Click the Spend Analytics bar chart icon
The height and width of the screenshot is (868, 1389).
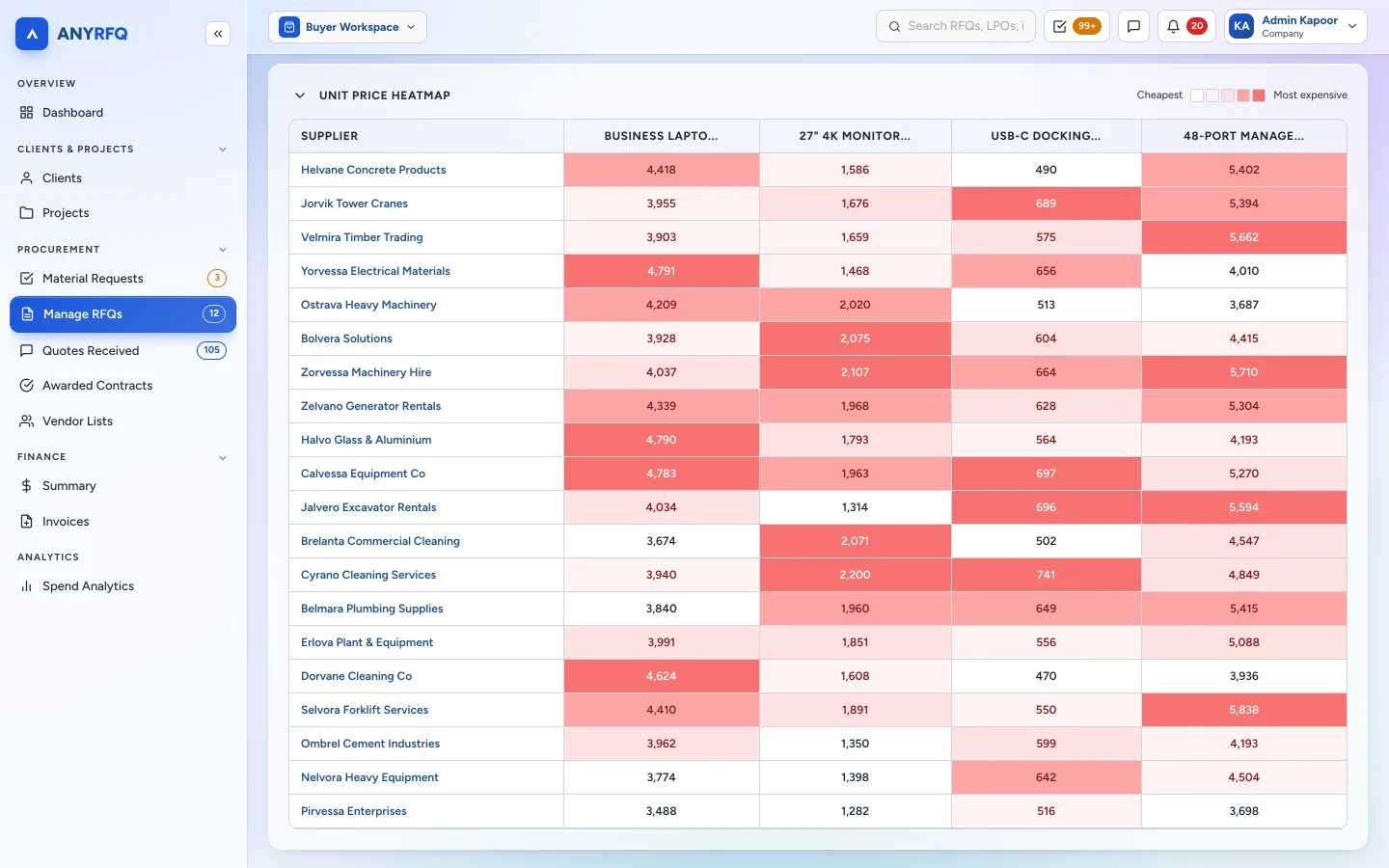[27, 586]
